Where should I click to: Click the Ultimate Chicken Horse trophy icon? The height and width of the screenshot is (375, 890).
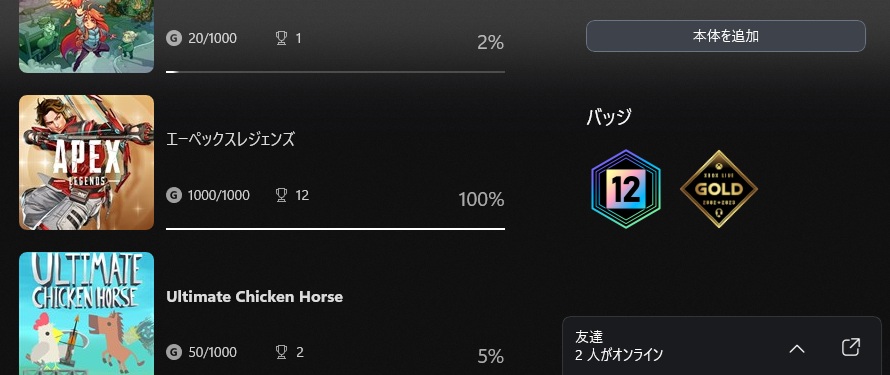(281, 352)
